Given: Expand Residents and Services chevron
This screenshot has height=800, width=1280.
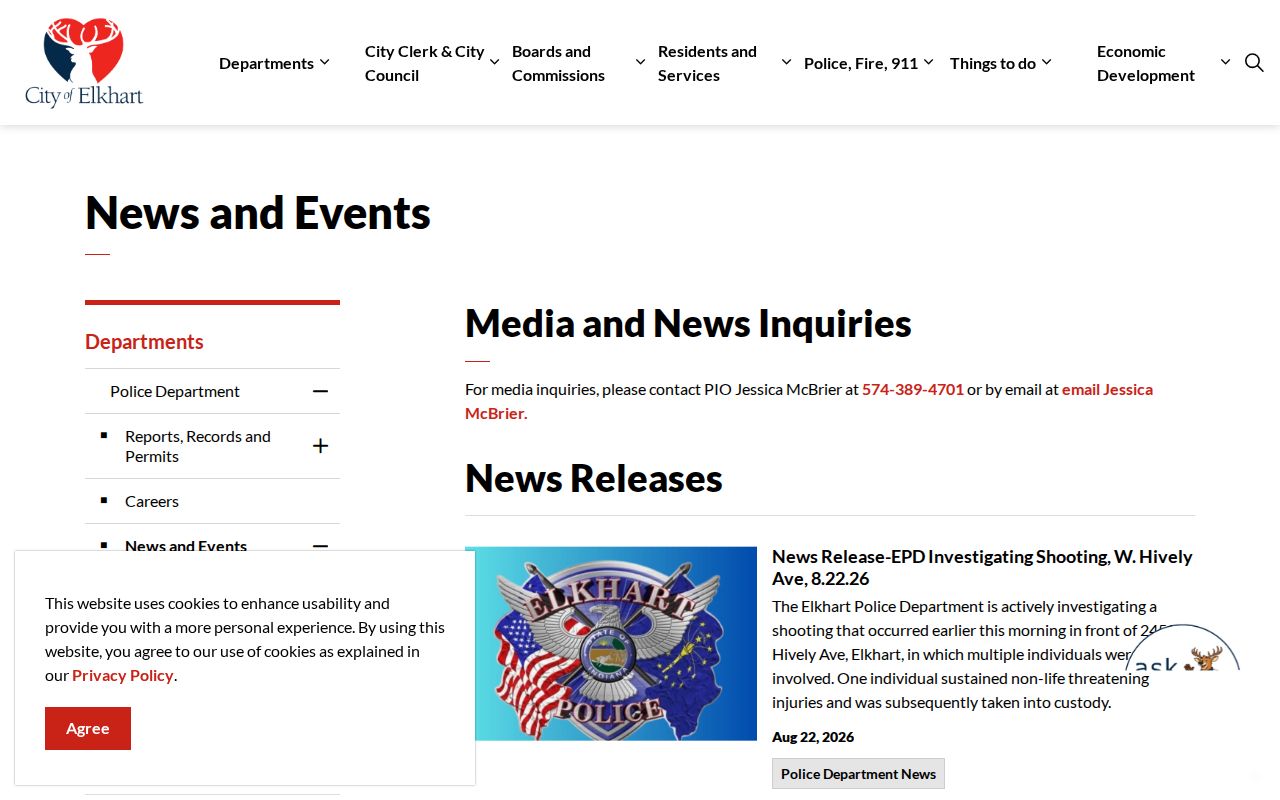Looking at the screenshot, I should tap(786, 62).
